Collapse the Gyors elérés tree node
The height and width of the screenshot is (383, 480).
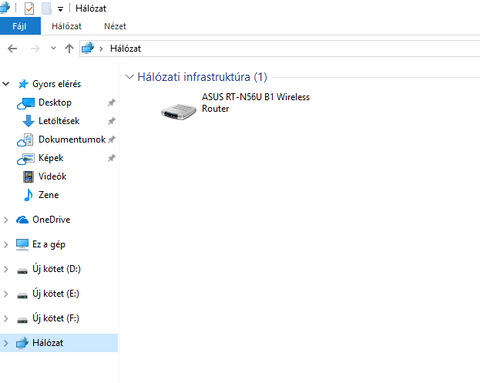coord(6,84)
